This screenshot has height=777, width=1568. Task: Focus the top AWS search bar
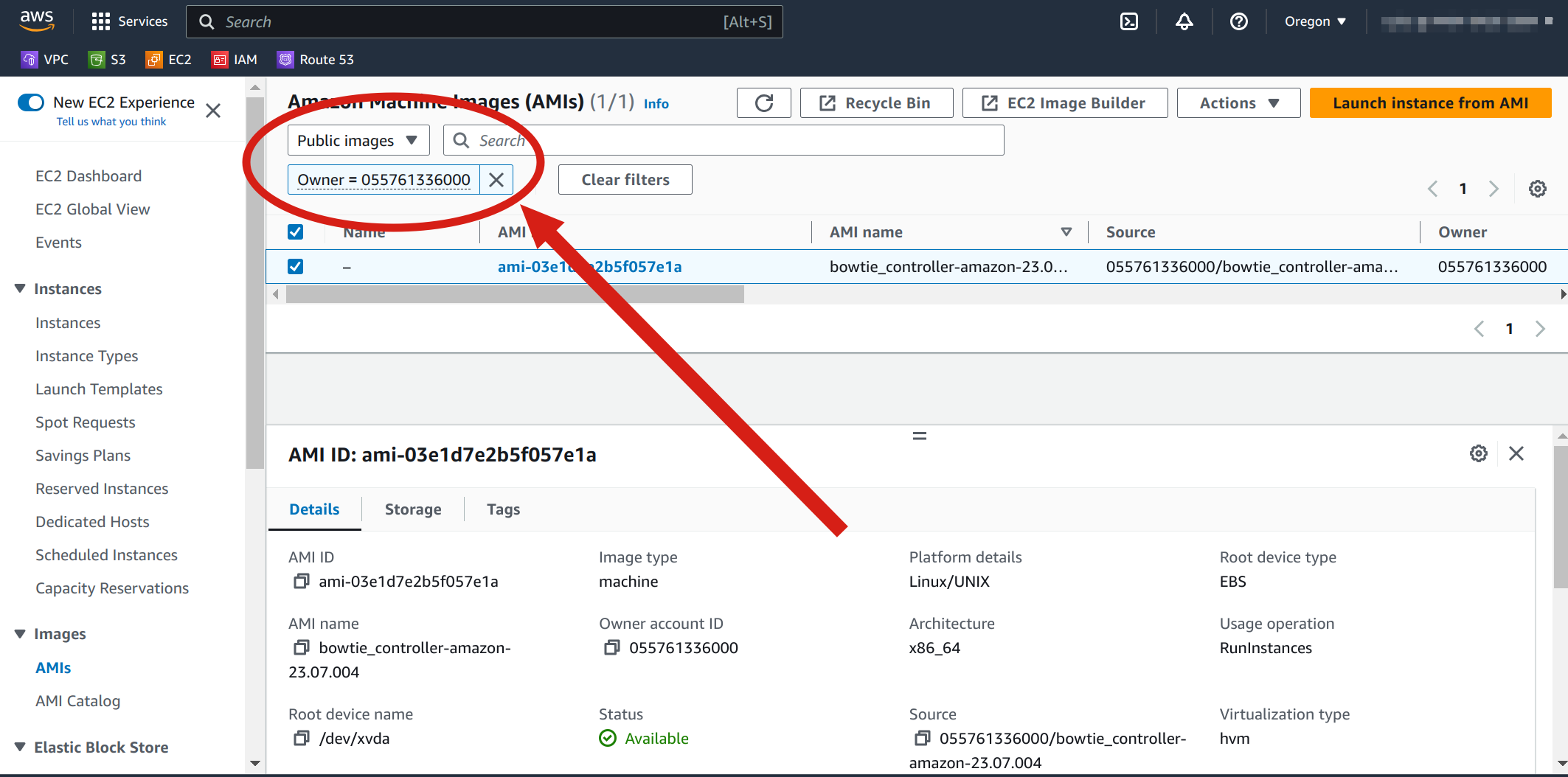[485, 21]
